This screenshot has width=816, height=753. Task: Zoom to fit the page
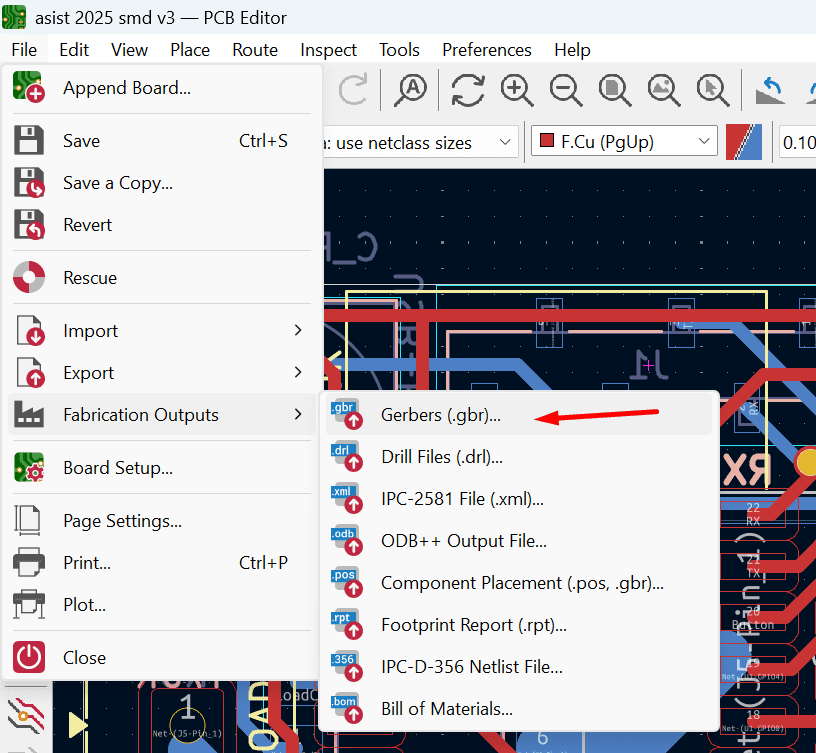point(614,90)
